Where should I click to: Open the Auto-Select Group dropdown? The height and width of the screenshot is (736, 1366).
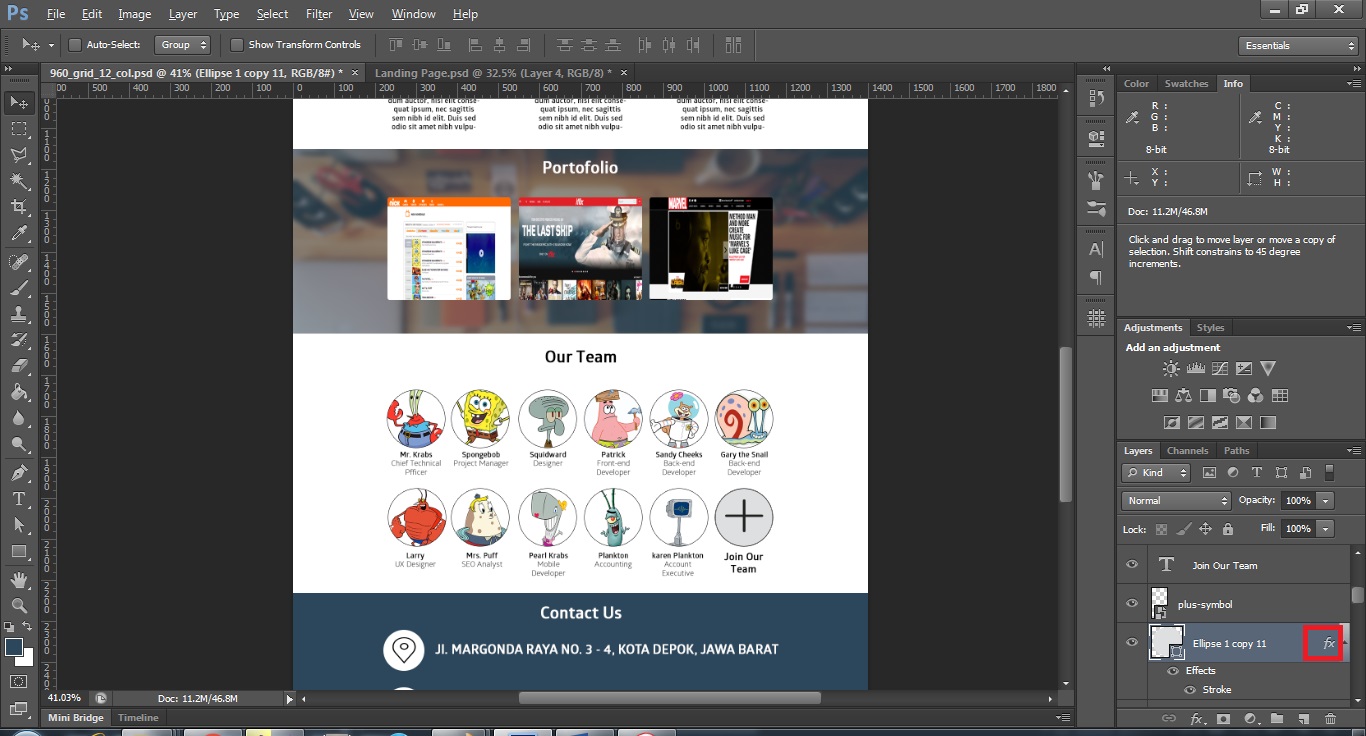coord(183,45)
